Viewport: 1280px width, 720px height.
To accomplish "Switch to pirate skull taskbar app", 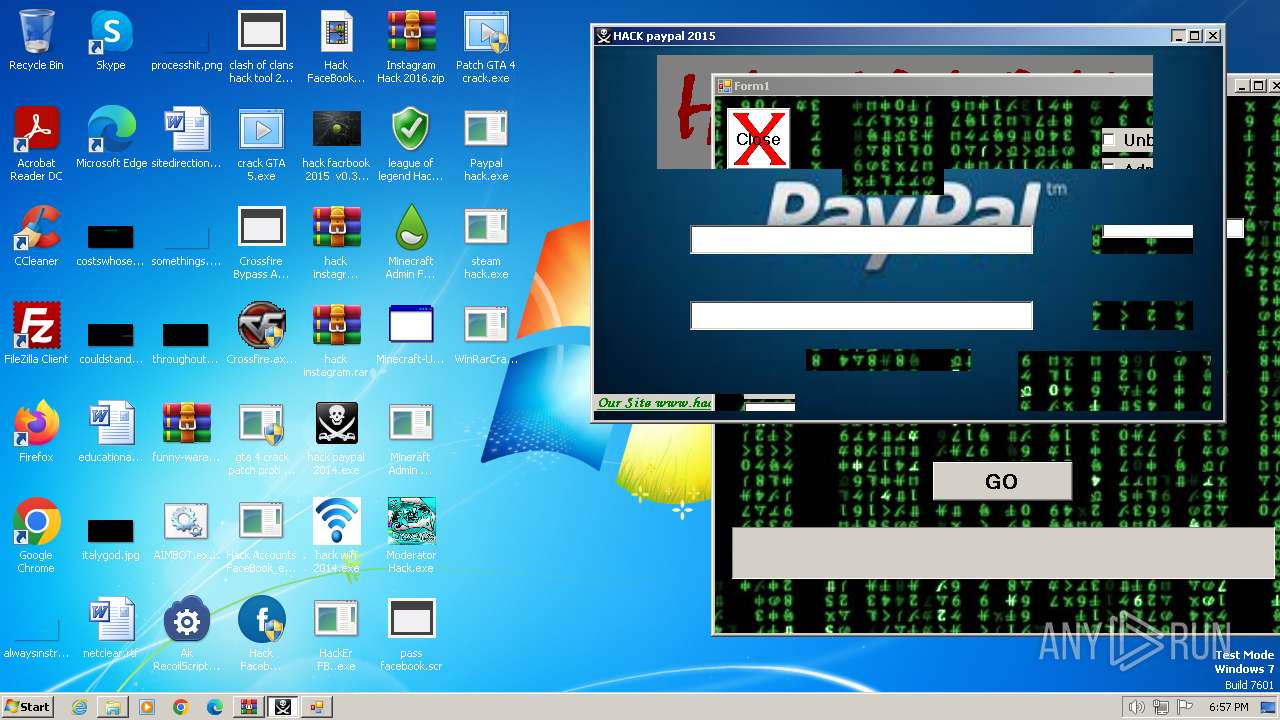I will pyautogui.click(x=283, y=707).
